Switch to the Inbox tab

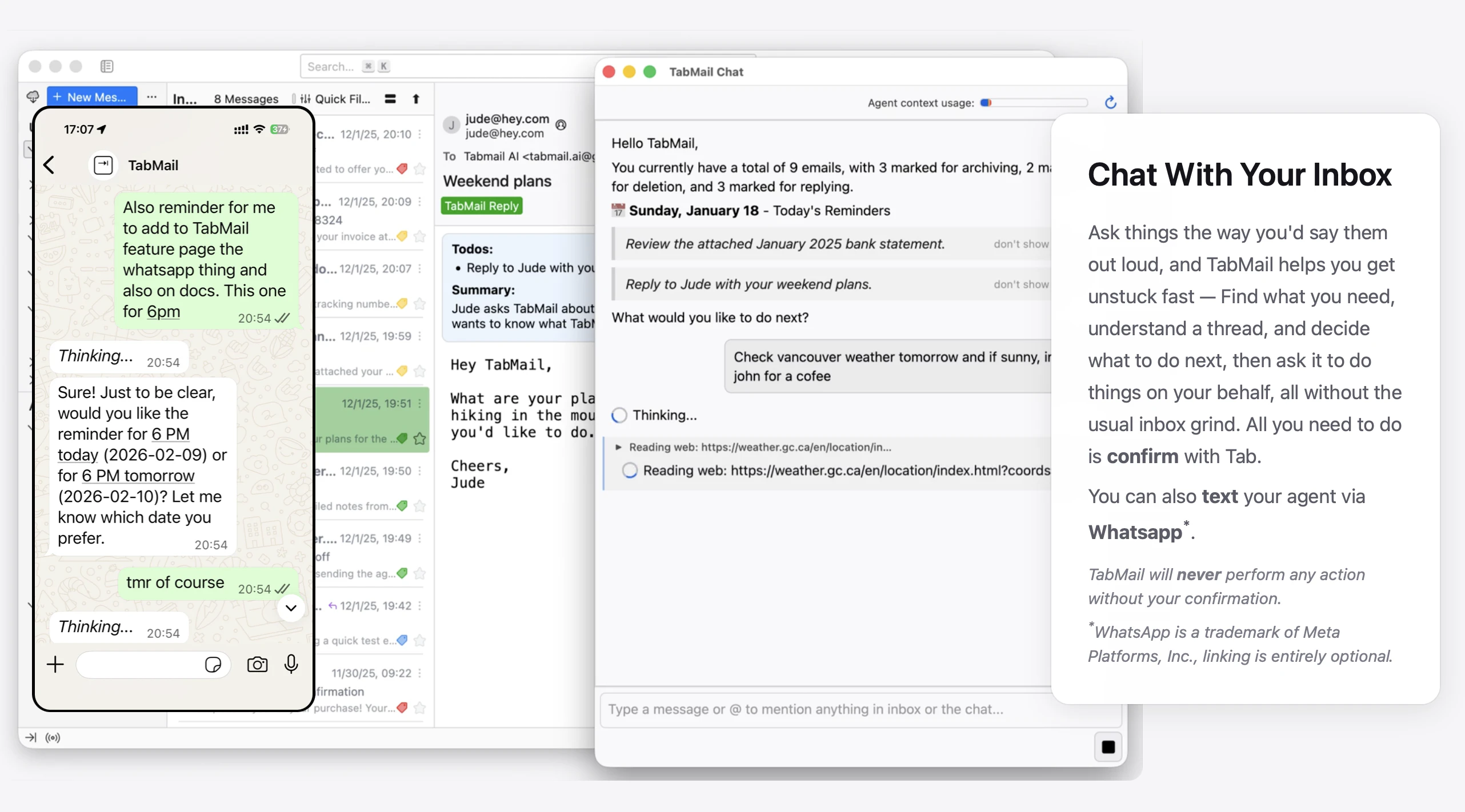click(184, 98)
